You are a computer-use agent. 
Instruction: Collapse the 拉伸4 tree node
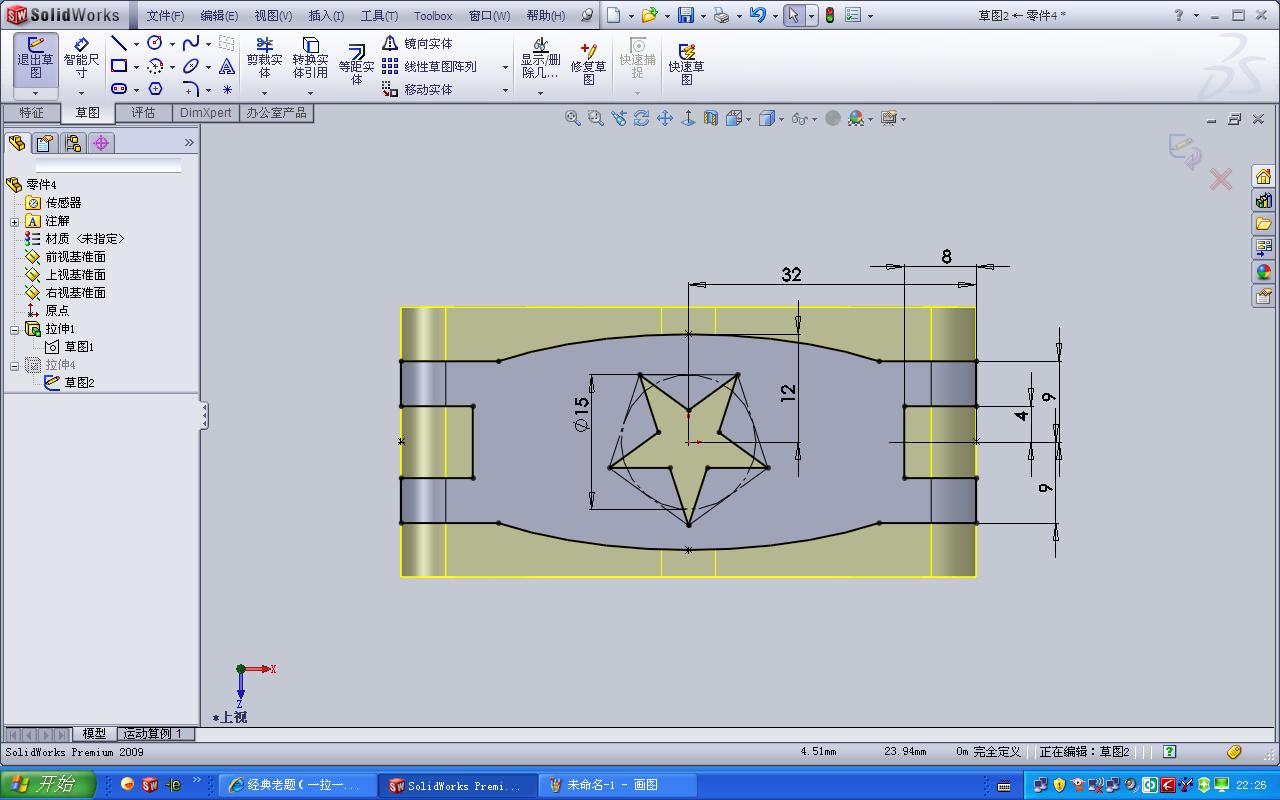tap(15, 365)
